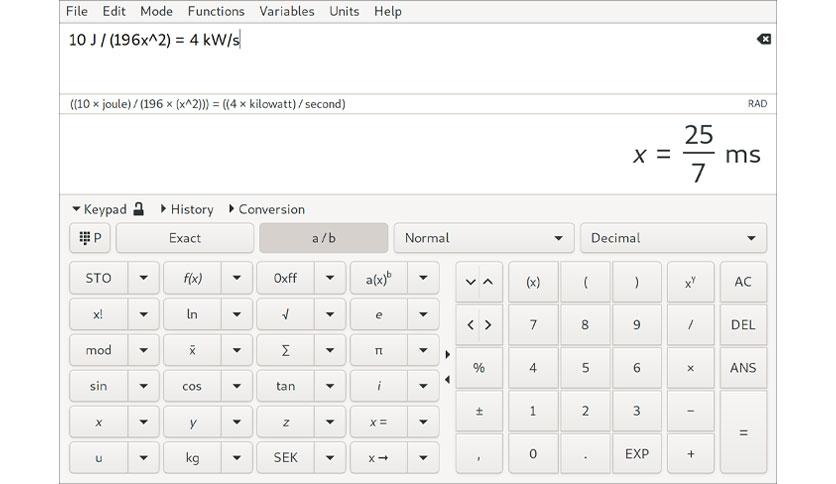Open the Decimal number base dropdown
The width and height of the screenshot is (836, 484).
(672, 238)
